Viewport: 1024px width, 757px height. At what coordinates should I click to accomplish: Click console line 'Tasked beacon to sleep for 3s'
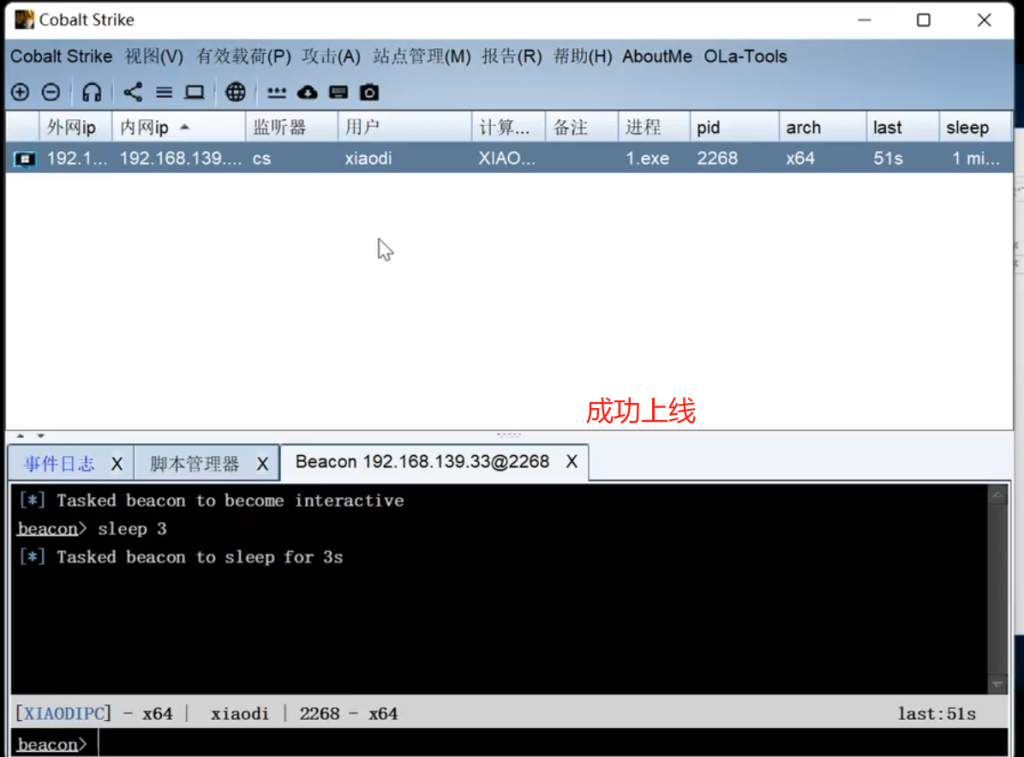[x=199, y=557]
